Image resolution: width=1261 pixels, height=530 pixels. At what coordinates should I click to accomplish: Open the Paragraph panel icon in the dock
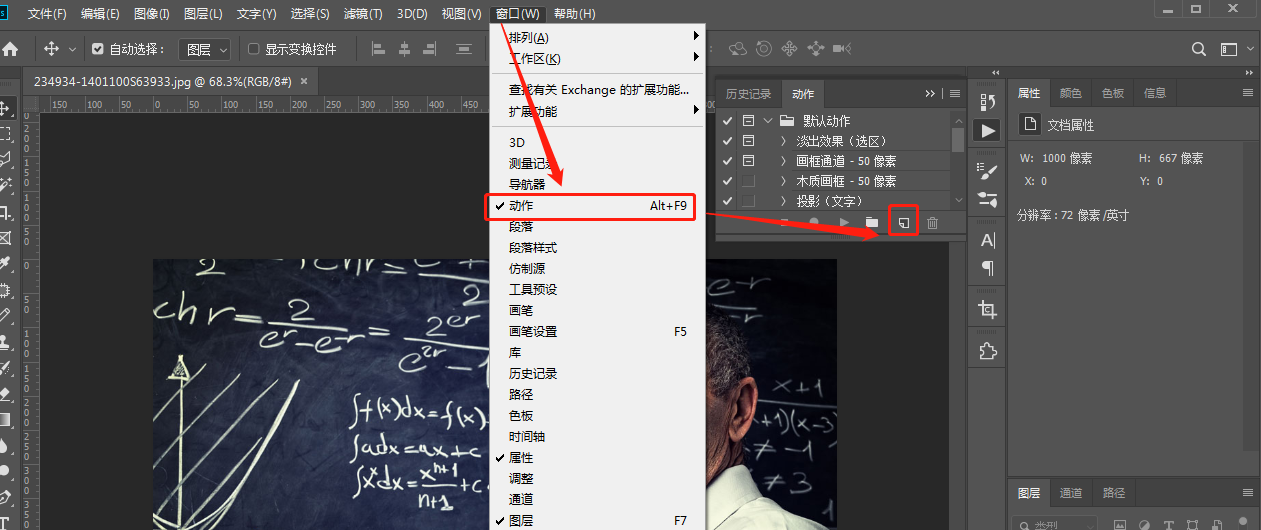[987, 268]
